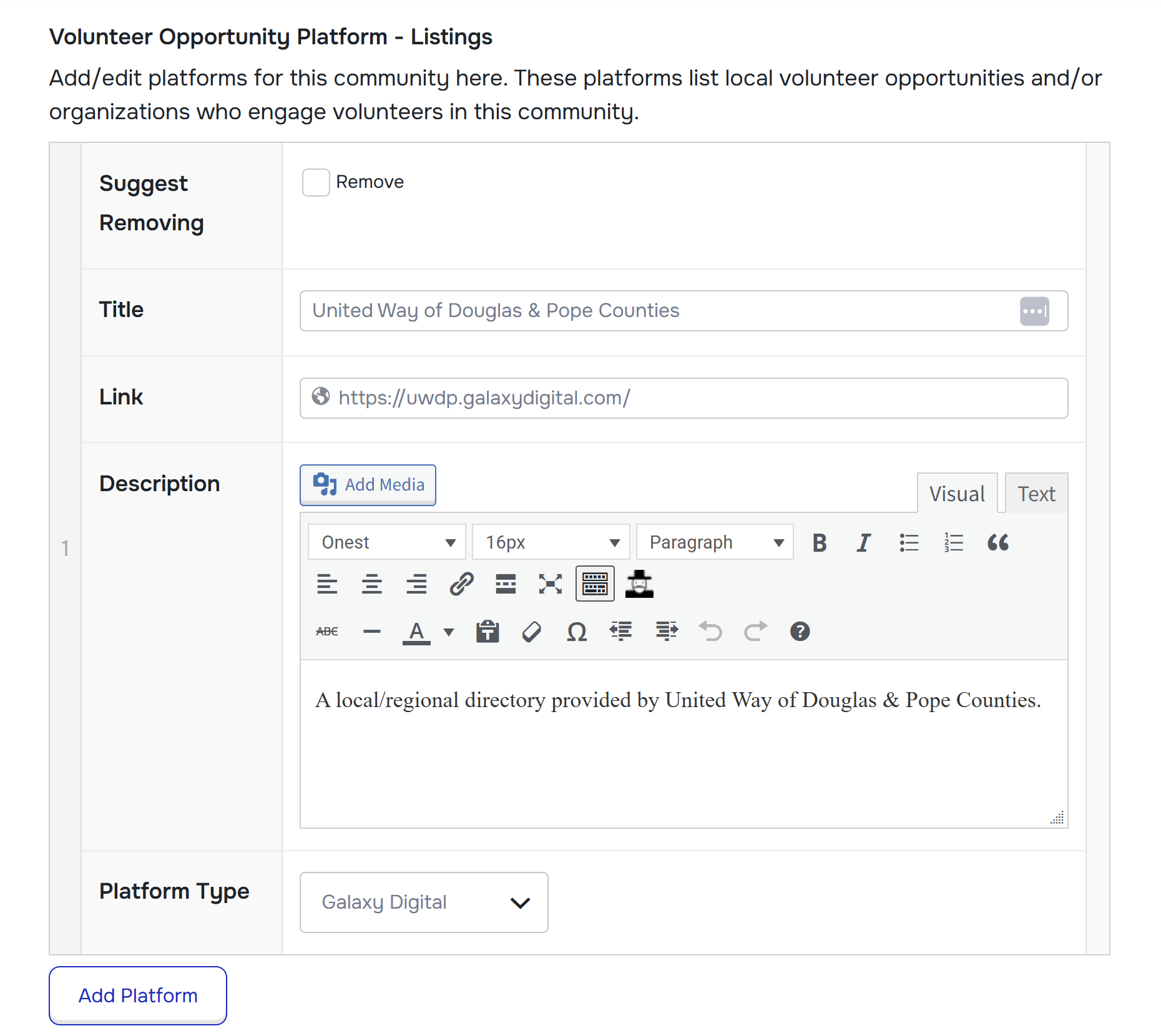Insert a bulleted list
1161x1036 pixels.
pyautogui.click(x=909, y=543)
